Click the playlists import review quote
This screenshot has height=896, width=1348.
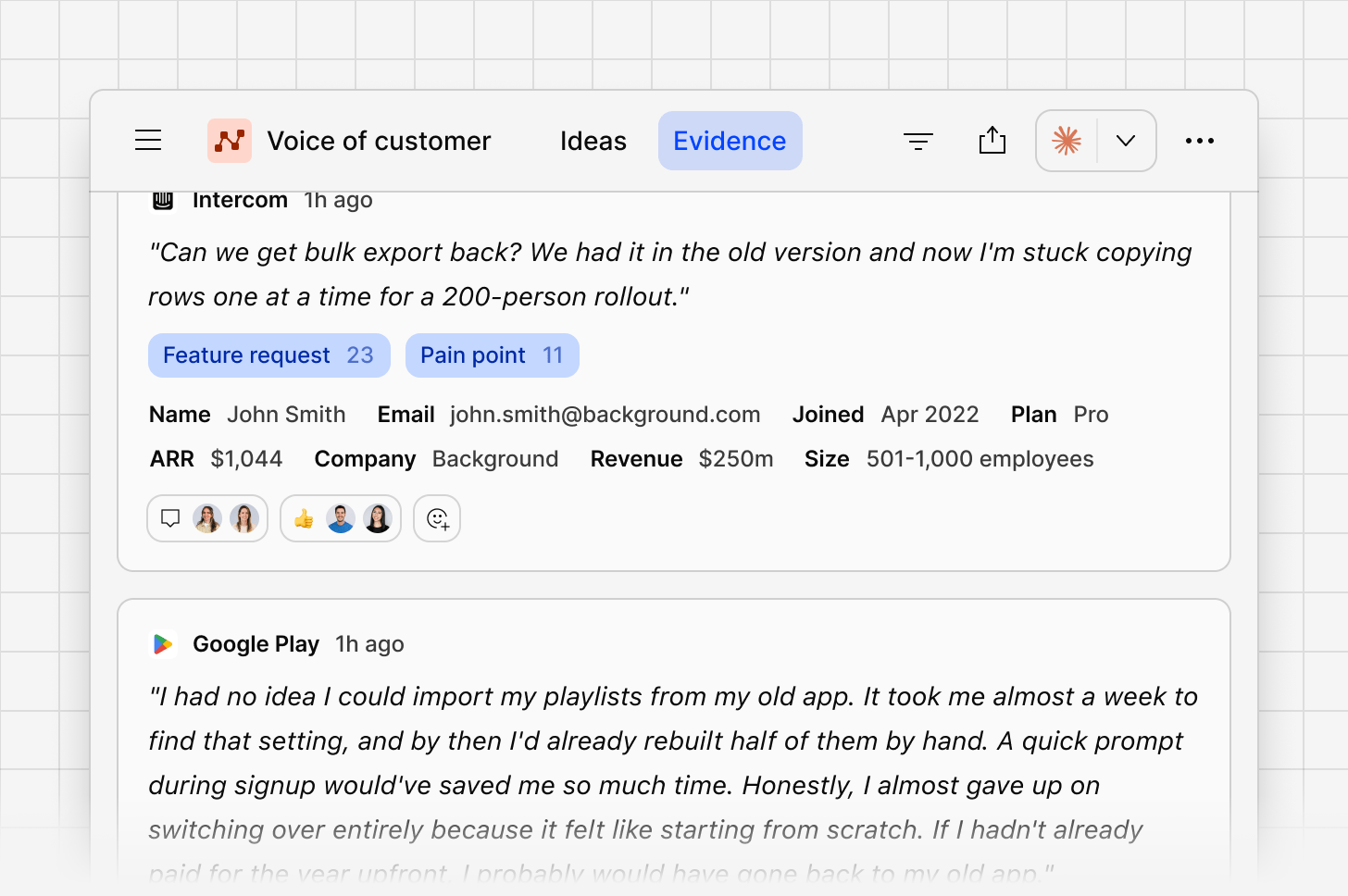673,785
